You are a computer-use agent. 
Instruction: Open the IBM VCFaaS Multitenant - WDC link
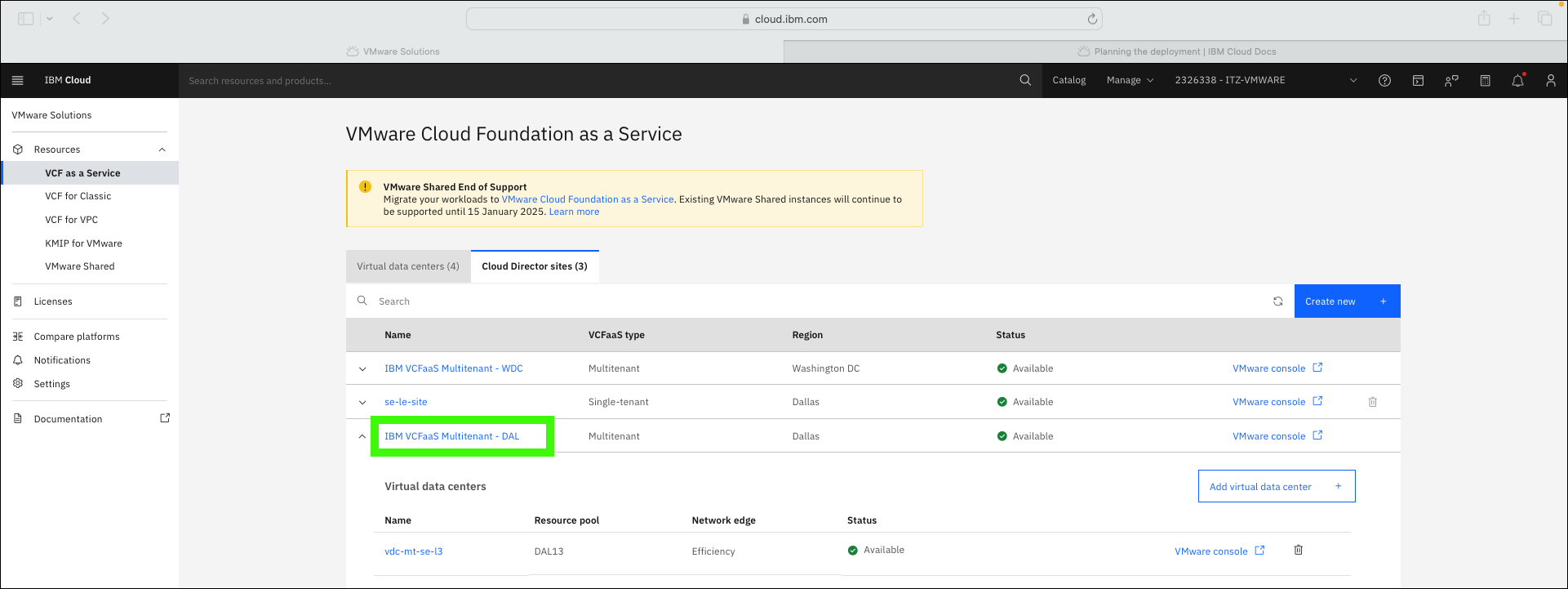[454, 368]
